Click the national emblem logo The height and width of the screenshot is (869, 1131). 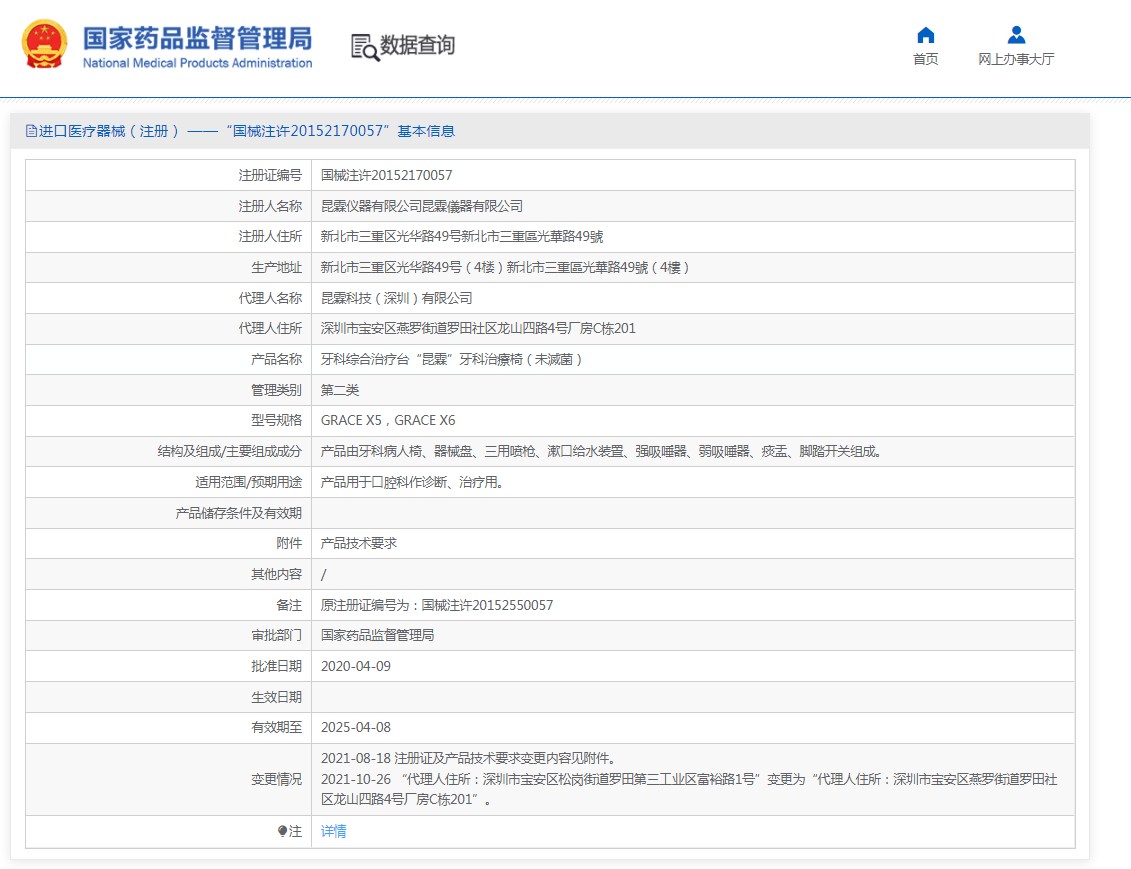[x=45, y=44]
